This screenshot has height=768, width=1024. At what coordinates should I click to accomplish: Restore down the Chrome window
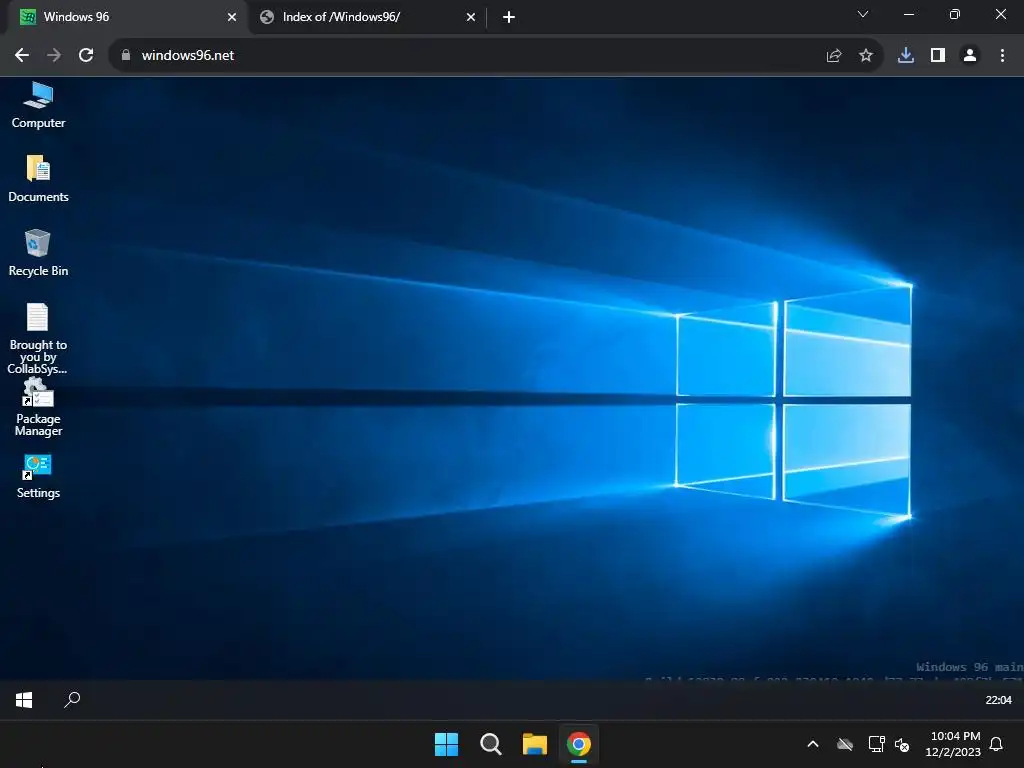[955, 14]
